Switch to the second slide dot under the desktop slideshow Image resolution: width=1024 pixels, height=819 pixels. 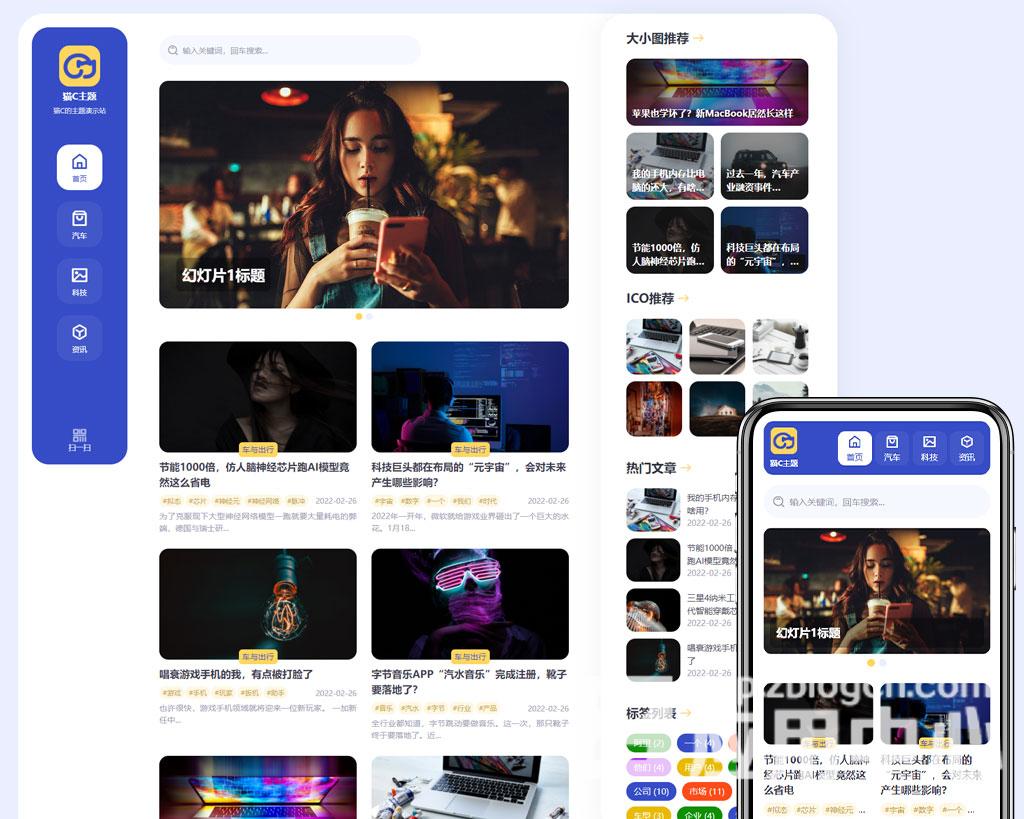(x=369, y=317)
